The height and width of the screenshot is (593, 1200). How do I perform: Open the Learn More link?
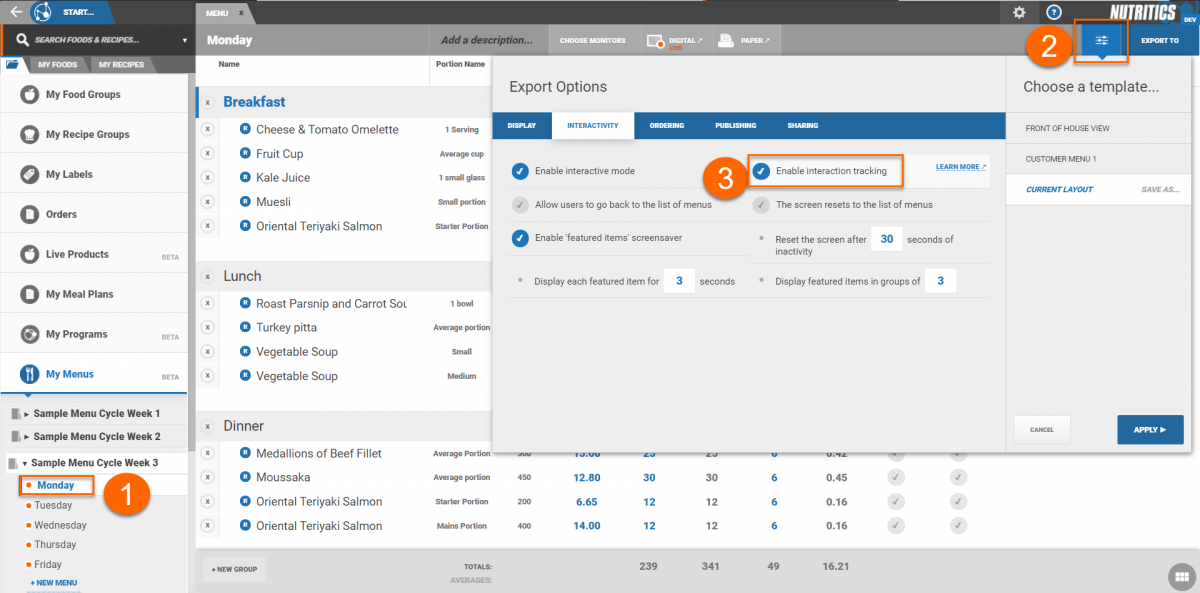961,167
